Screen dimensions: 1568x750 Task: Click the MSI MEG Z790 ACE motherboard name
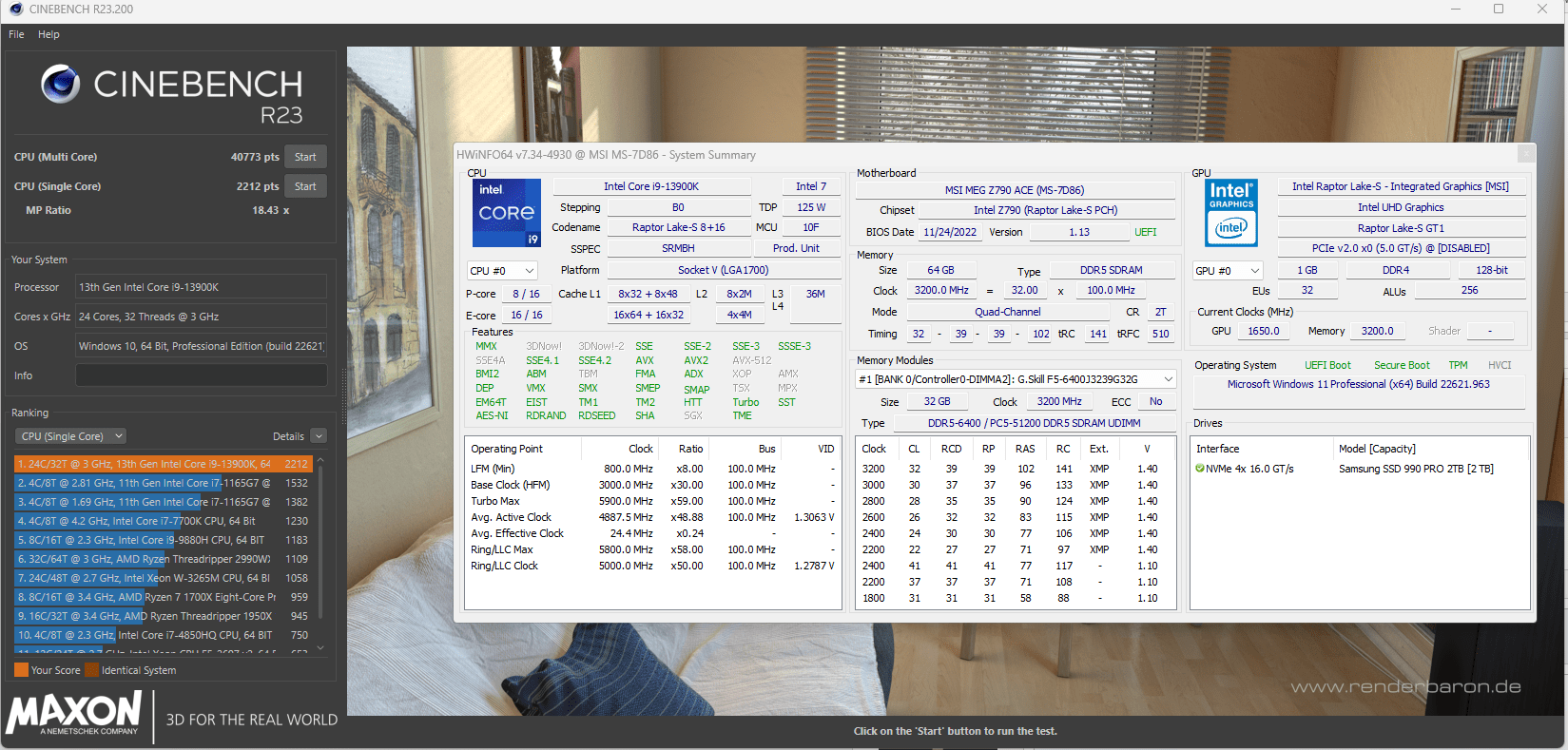point(1015,190)
